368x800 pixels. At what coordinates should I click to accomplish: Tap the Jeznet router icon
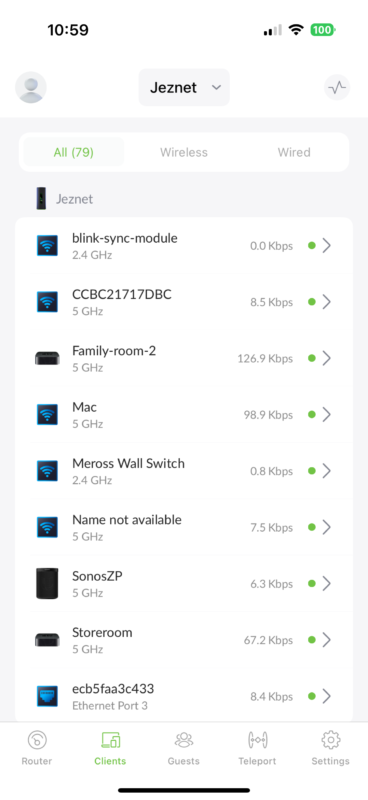[40, 198]
